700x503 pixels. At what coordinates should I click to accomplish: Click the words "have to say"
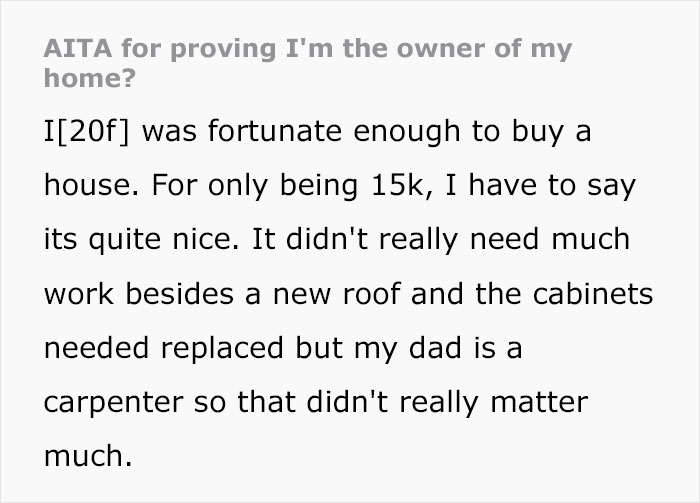[x=552, y=186]
